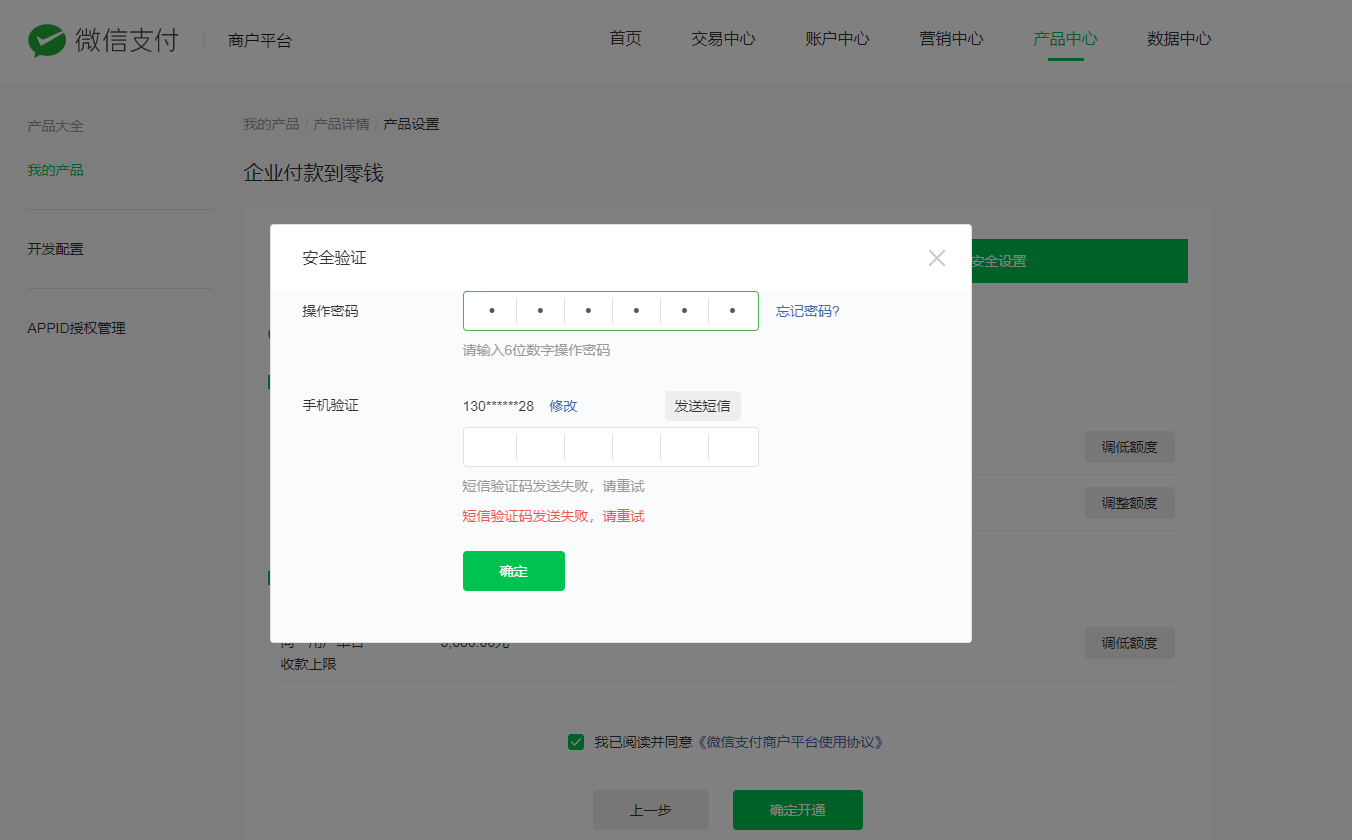Viewport: 1352px width, 840px height.
Task: Open the 微信支付商户平台使用协议 link
Action: pyautogui.click(x=790, y=742)
